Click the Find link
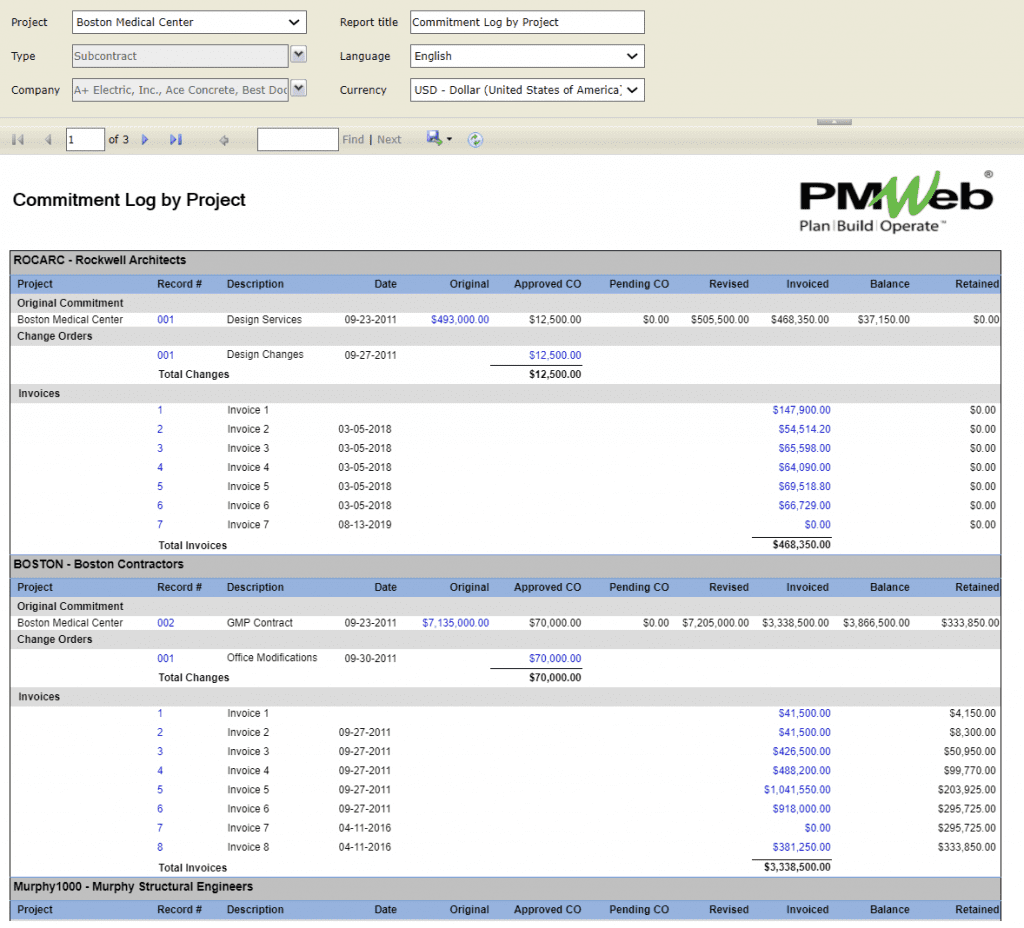This screenshot has width=1024, height=928. [x=353, y=140]
